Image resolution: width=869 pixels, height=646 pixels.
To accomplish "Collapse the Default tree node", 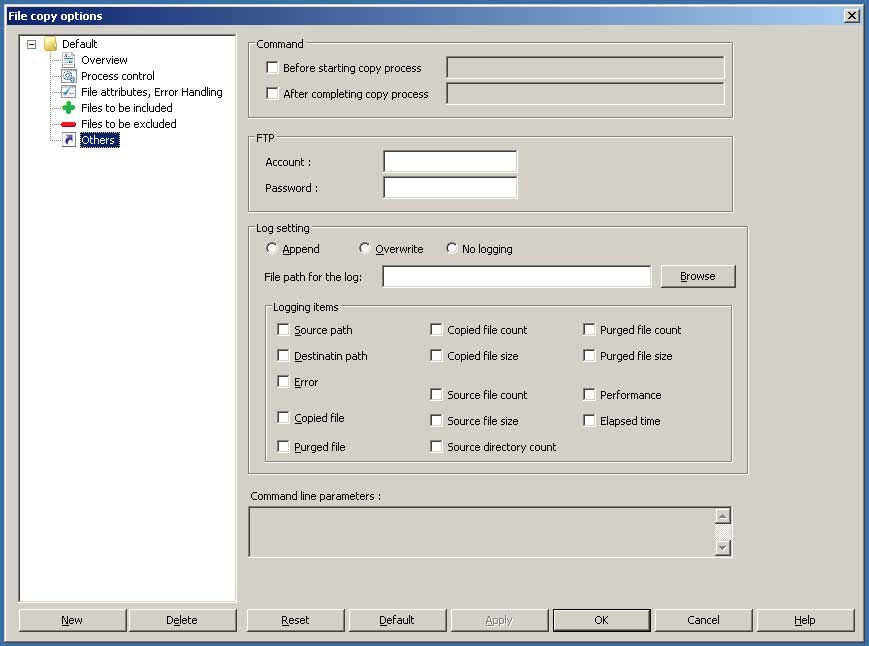I will point(32,44).
